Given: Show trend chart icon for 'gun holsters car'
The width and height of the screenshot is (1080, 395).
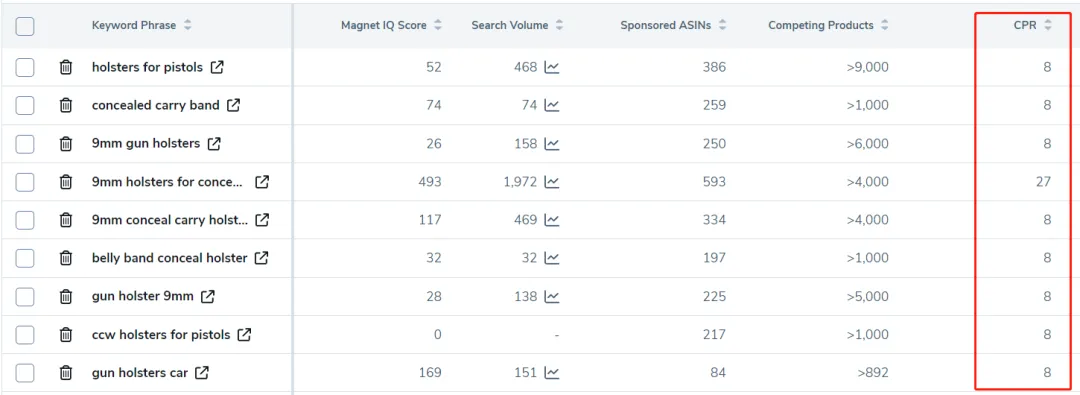Looking at the screenshot, I should coord(552,373).
